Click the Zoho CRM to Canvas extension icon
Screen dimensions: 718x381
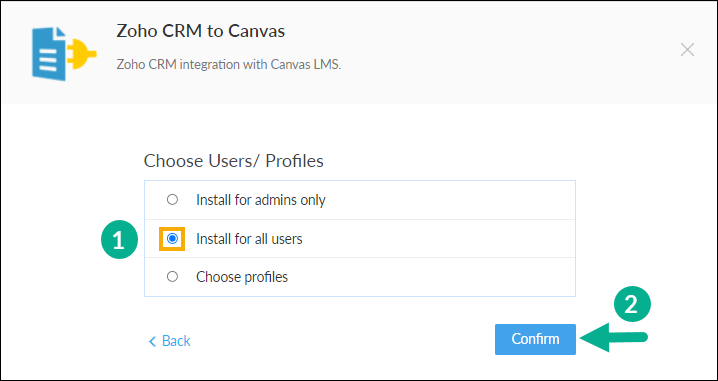(64, 53)
